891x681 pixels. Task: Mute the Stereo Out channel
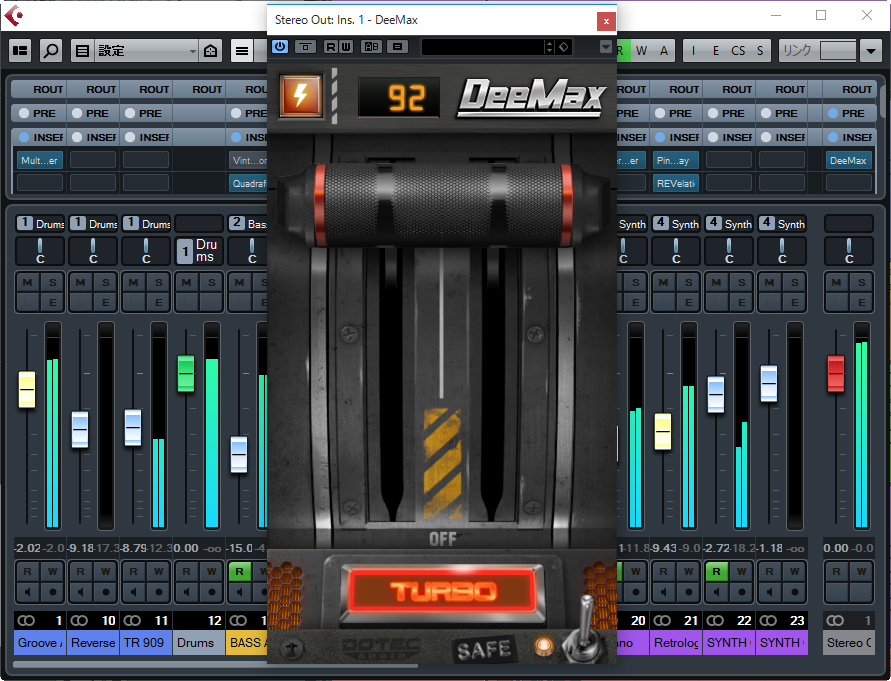[x=836, y=282]
